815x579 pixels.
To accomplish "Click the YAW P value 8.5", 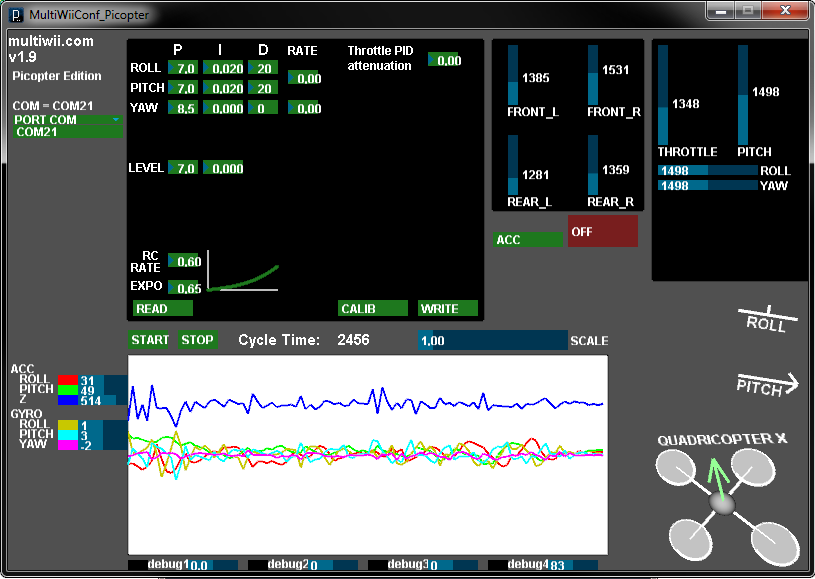I will [x=183, y=108].
